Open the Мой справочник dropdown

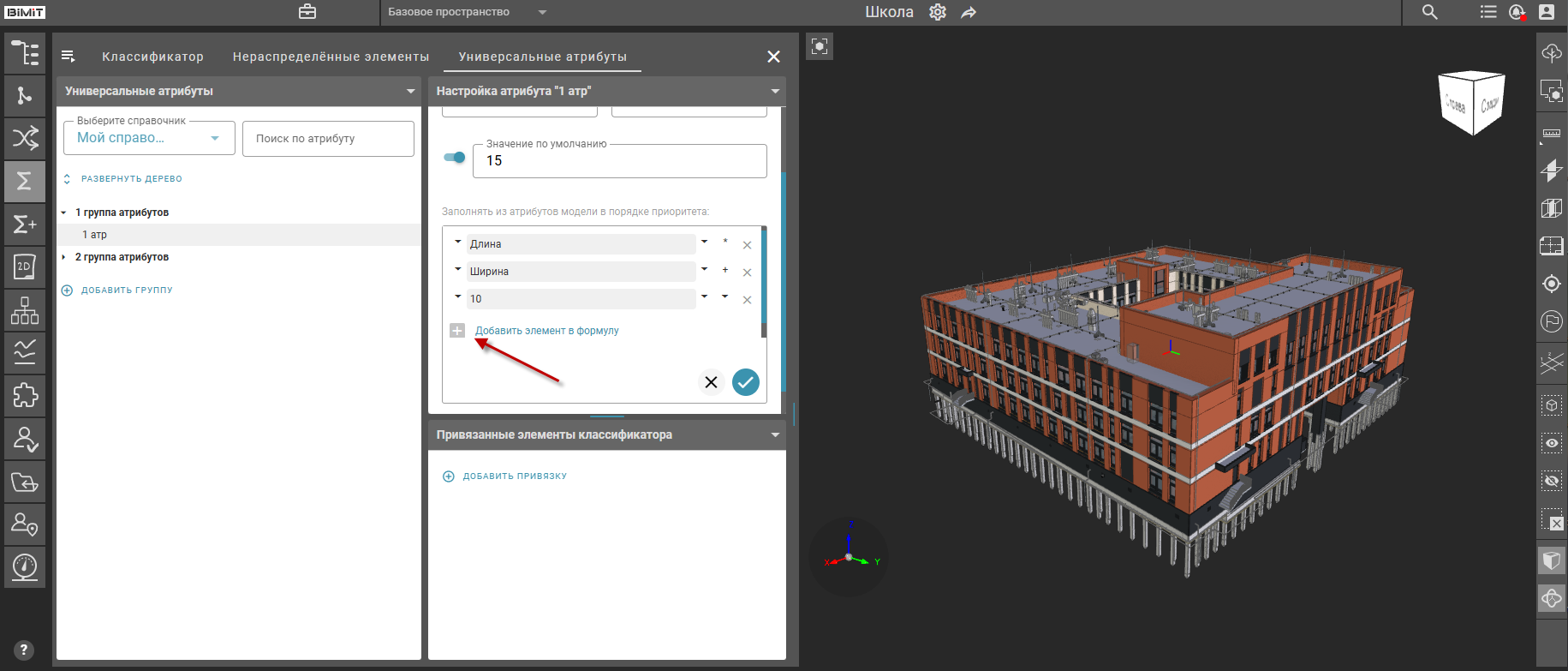(x=149, y=138)
